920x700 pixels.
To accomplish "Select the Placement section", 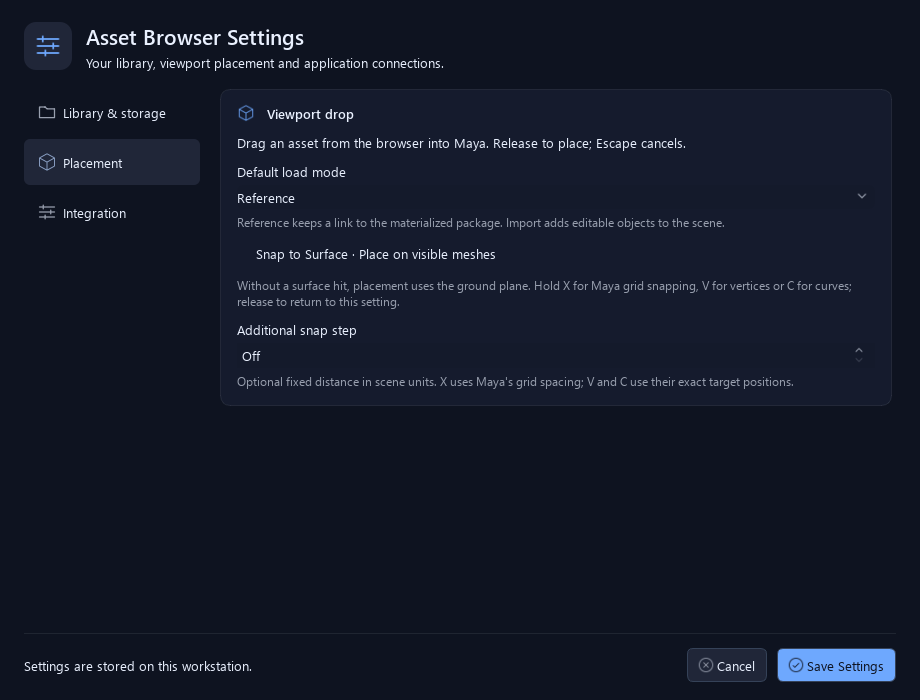I will pyautogui.click(x=112, y=163).
